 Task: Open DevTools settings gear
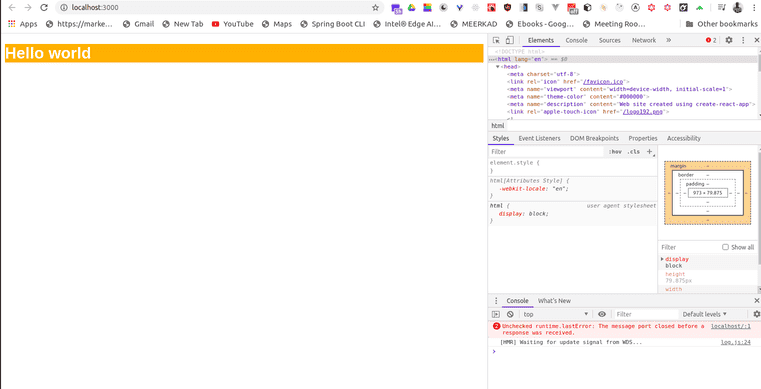tap(728, 40)
